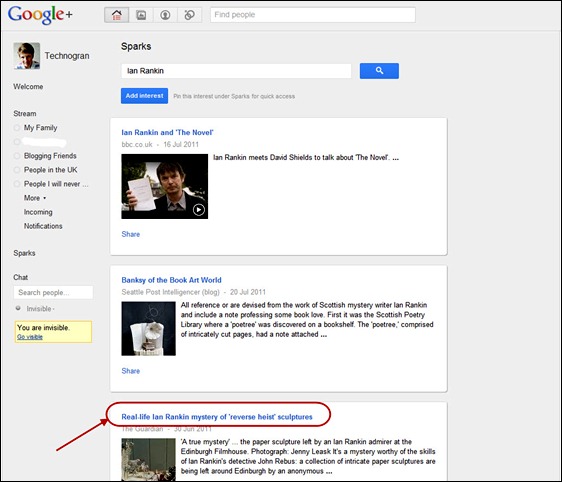This screenshot has width=562, height=482.
Task: Click the 'You are invisible.' notice
Action: [x=43, y=328]
